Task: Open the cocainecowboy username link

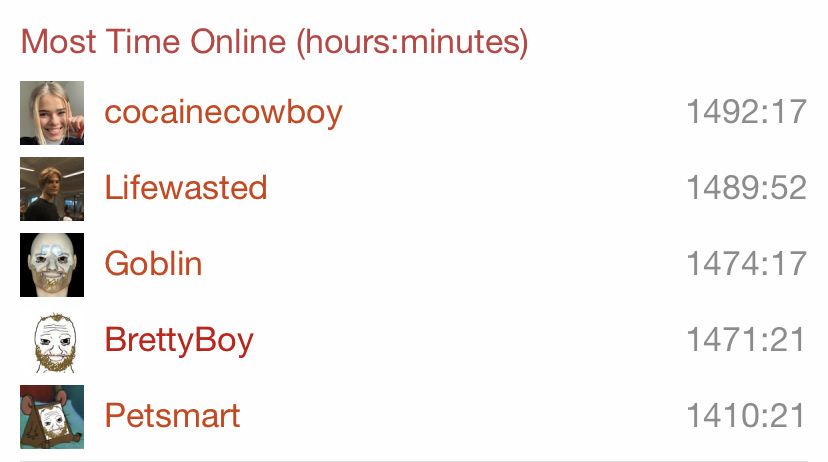Action: 223,112
